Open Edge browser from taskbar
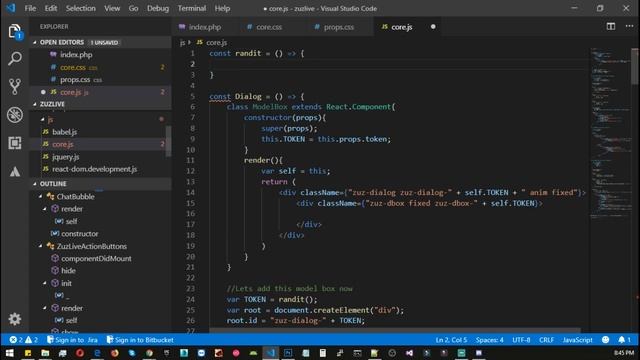Image resolution: width=640 pixels, height=360 pixels. 97,353
